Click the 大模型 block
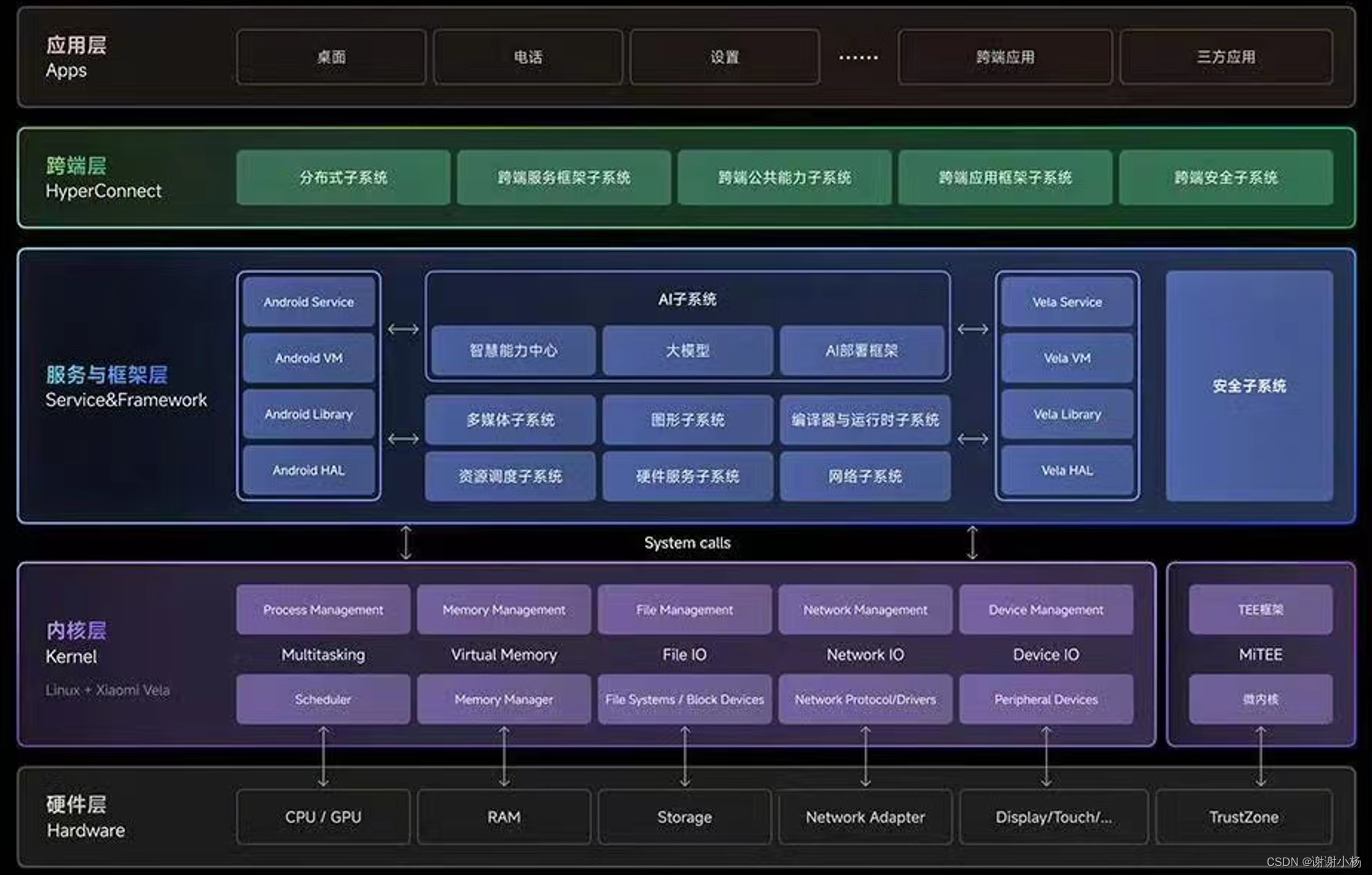This screenshot has width=1372, height=875. [687, 351]
